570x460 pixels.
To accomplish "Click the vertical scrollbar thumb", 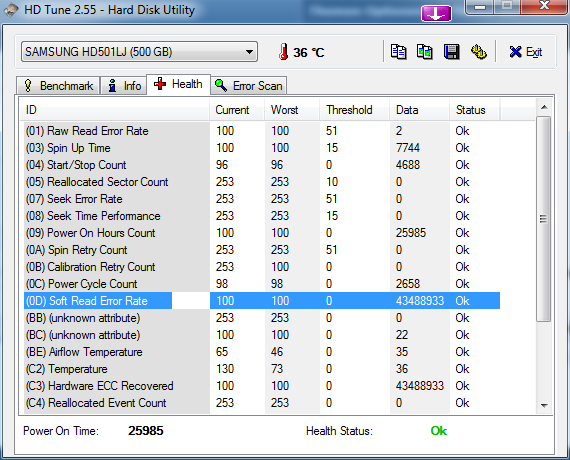I will pyautogui.click(x=544, y=219).
